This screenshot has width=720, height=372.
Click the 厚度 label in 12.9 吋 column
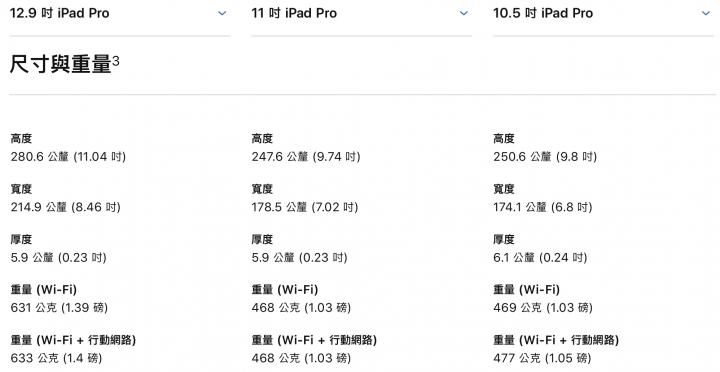coord(21,240)
